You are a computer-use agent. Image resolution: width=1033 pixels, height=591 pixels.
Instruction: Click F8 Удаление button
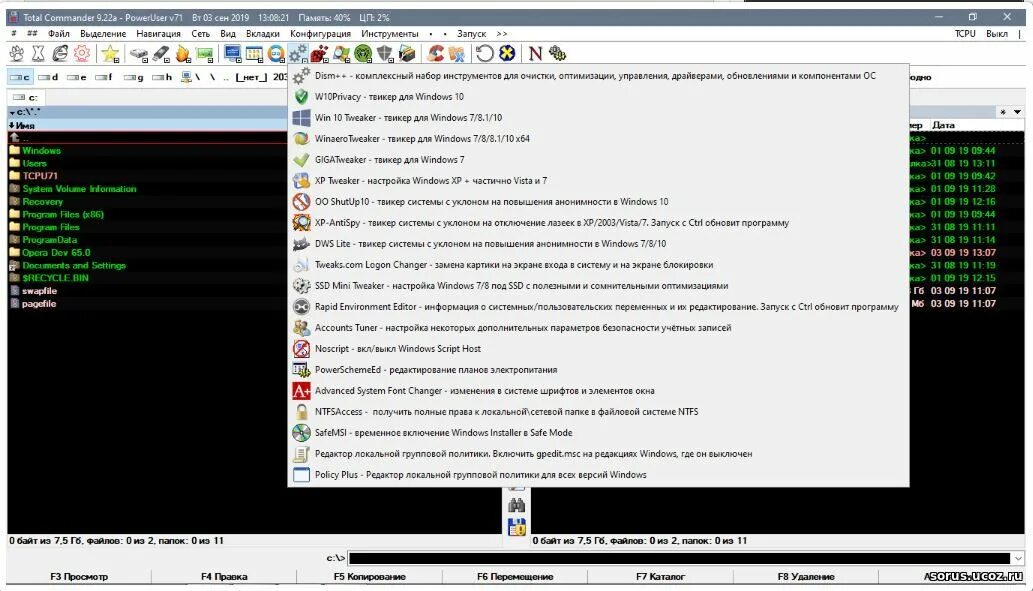tap(806, 577)
